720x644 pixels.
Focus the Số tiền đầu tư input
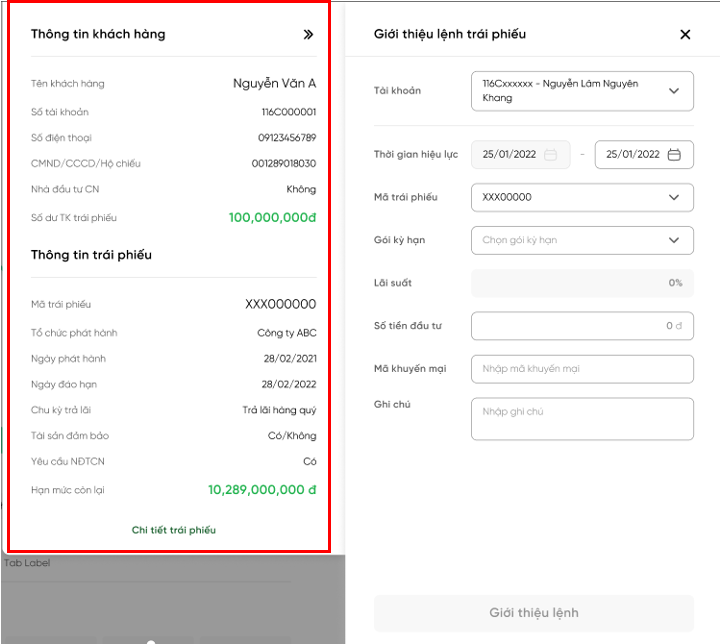582,326
